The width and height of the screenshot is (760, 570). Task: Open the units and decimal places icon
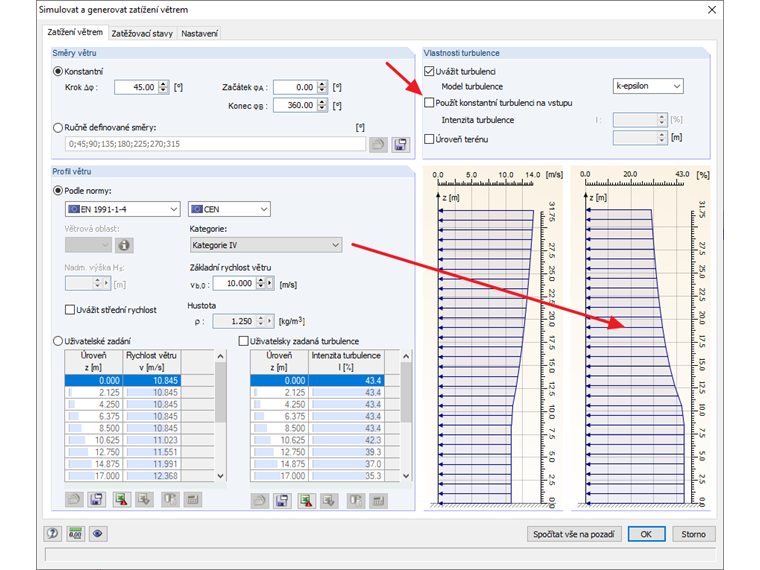(x=75, y=534)
